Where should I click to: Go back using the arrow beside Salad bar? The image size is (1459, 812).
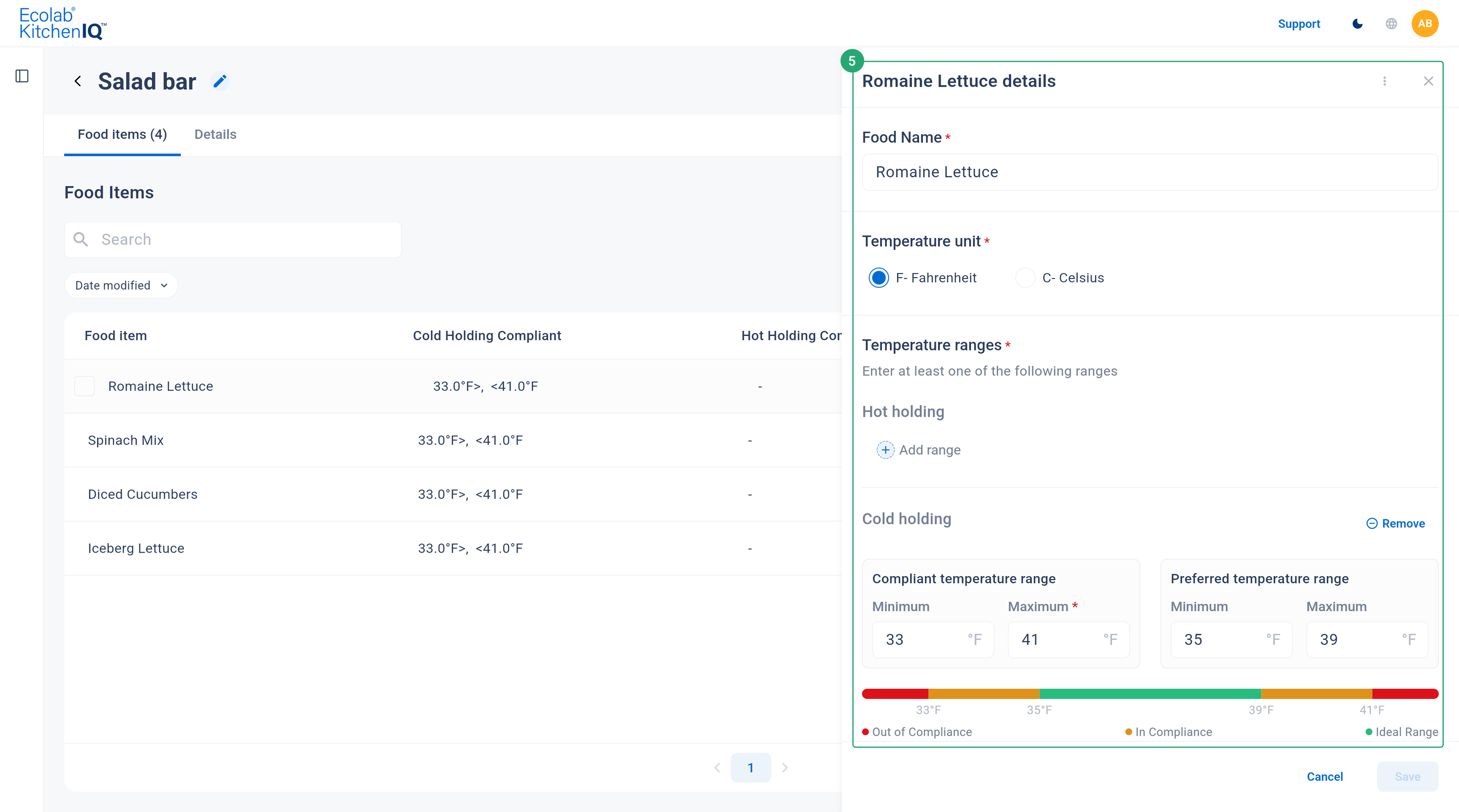(78, 81)
